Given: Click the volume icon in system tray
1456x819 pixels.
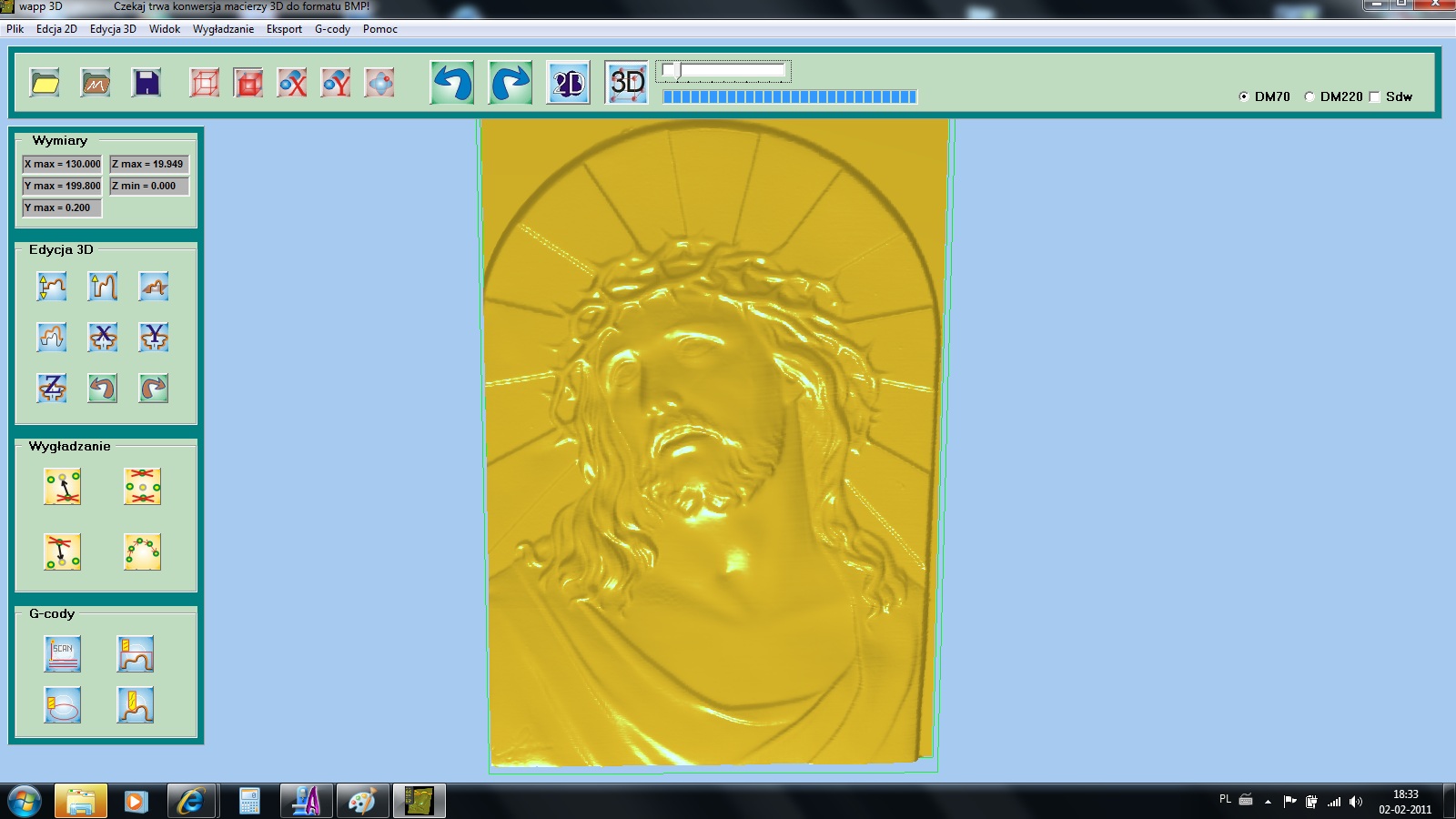Looking at the screenshot, I should tap(1356, 802).
